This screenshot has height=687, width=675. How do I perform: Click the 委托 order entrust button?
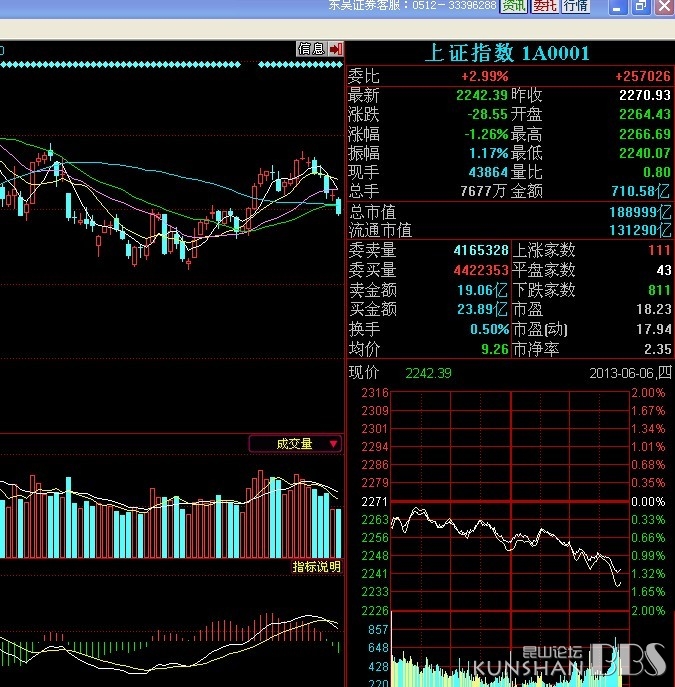point(545,6)
